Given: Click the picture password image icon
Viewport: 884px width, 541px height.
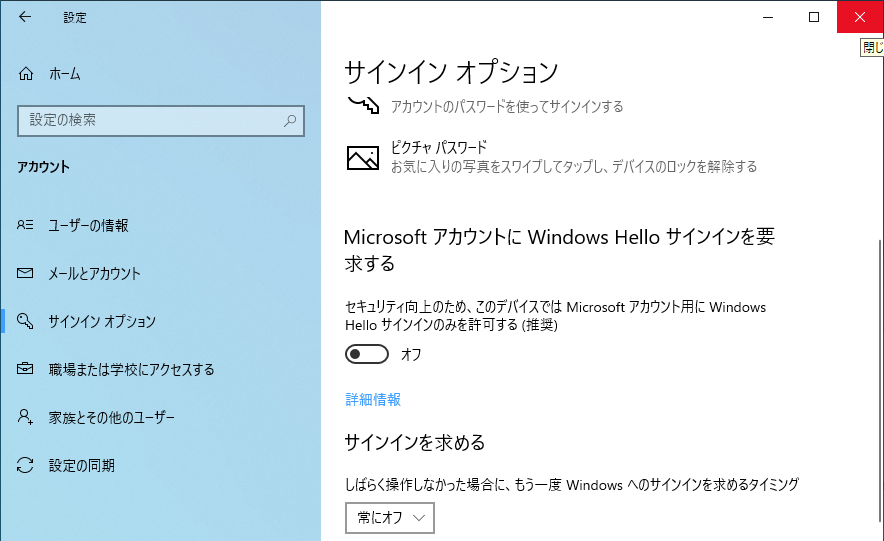Looking at the screenshot, I should pos(363,158).
